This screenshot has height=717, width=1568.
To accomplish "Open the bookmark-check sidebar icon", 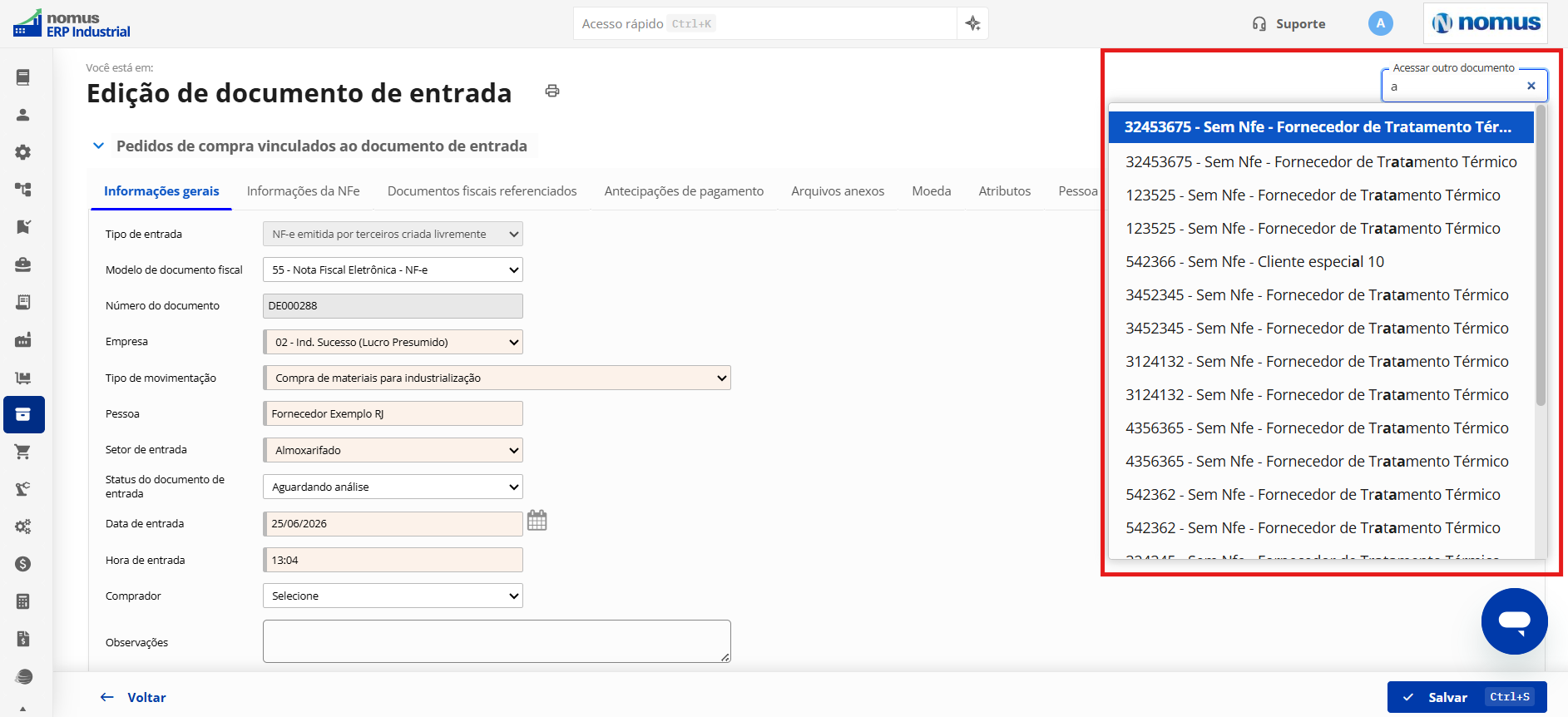I will pos(23,227).
